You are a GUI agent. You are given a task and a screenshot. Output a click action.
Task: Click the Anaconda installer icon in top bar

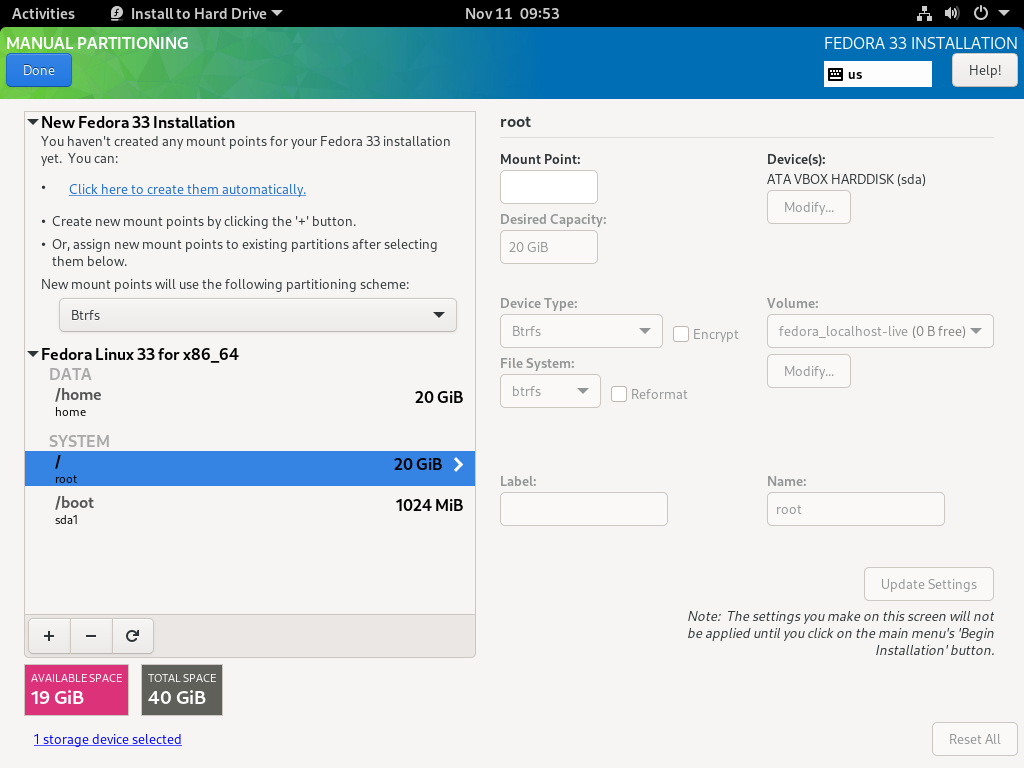tap(117, 13)
